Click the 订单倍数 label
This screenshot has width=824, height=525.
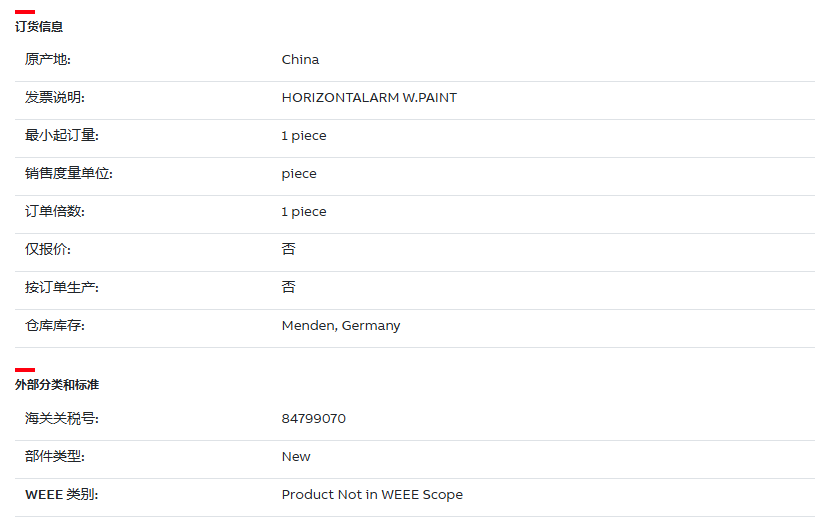click(55, 211)
